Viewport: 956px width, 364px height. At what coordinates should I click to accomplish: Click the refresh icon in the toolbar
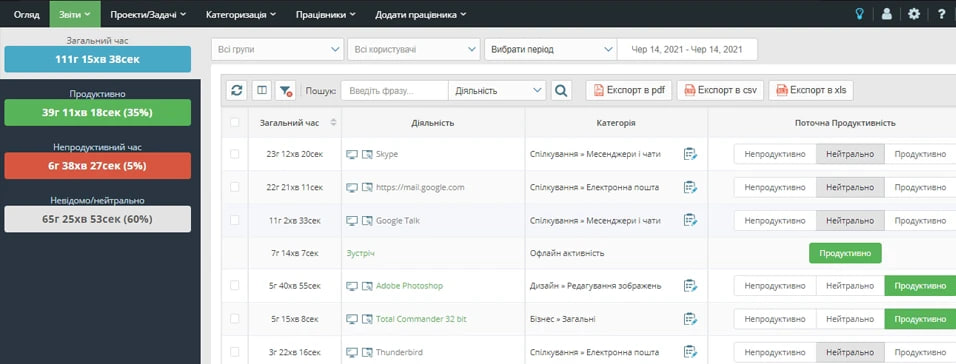click(237, 90)
